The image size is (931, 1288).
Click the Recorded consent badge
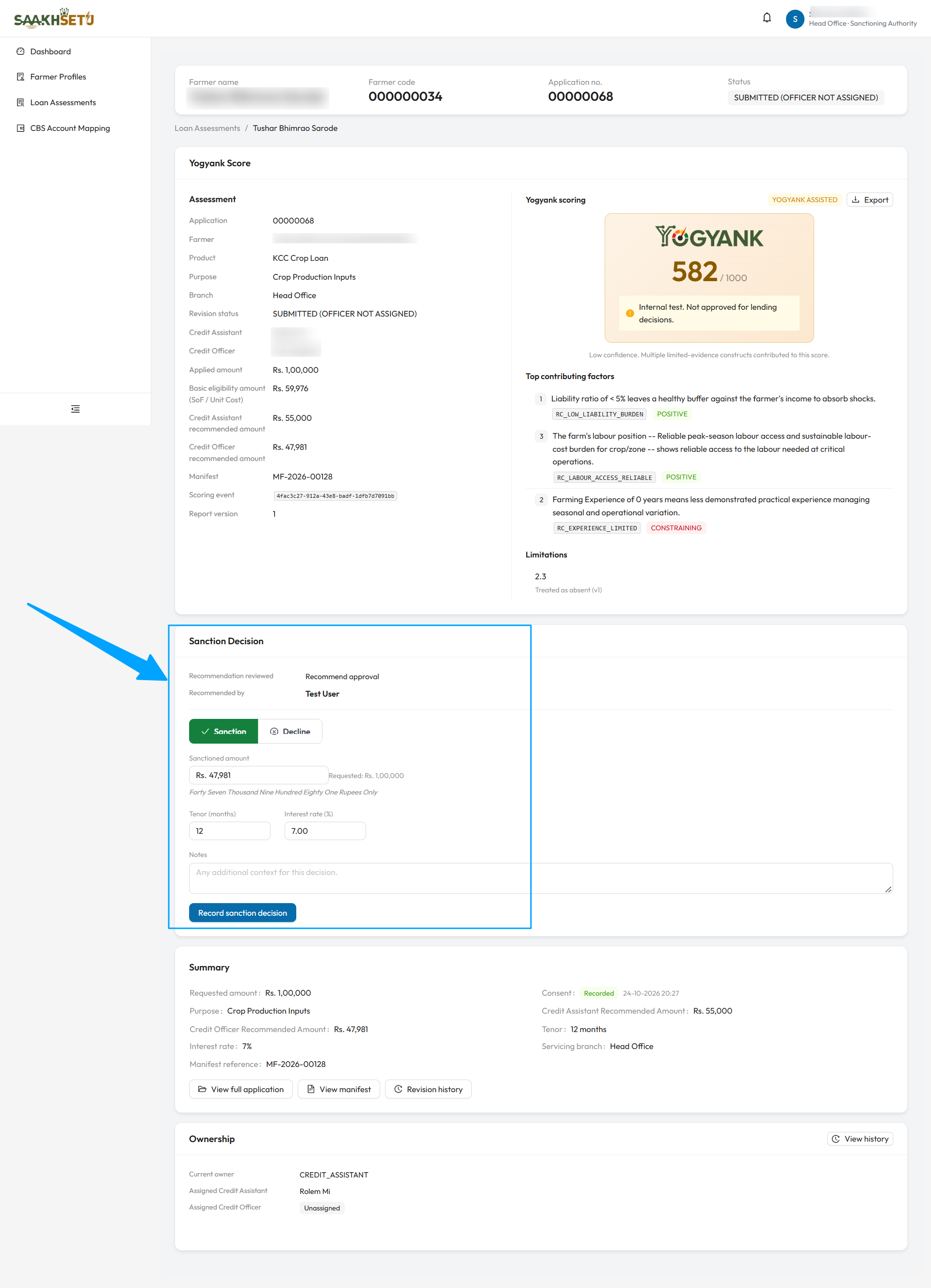(599, 993)
